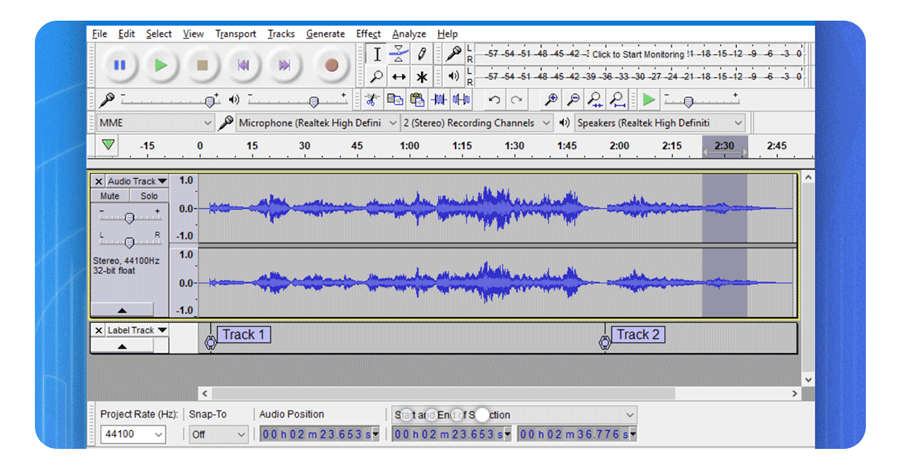The image size is (900, 471).
Task: Mute the Audio Track
Action: click(x=110, y=196)
